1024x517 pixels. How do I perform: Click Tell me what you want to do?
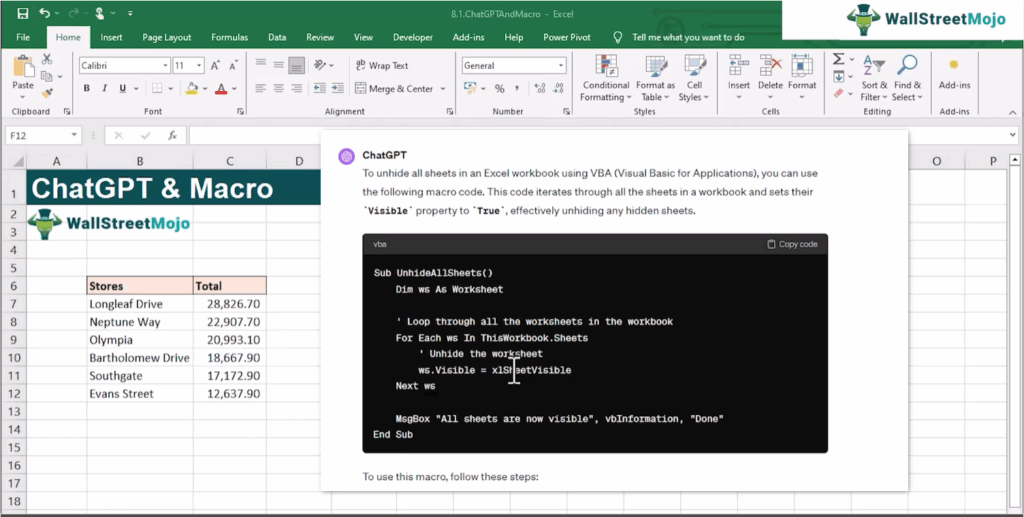point(688,37)
